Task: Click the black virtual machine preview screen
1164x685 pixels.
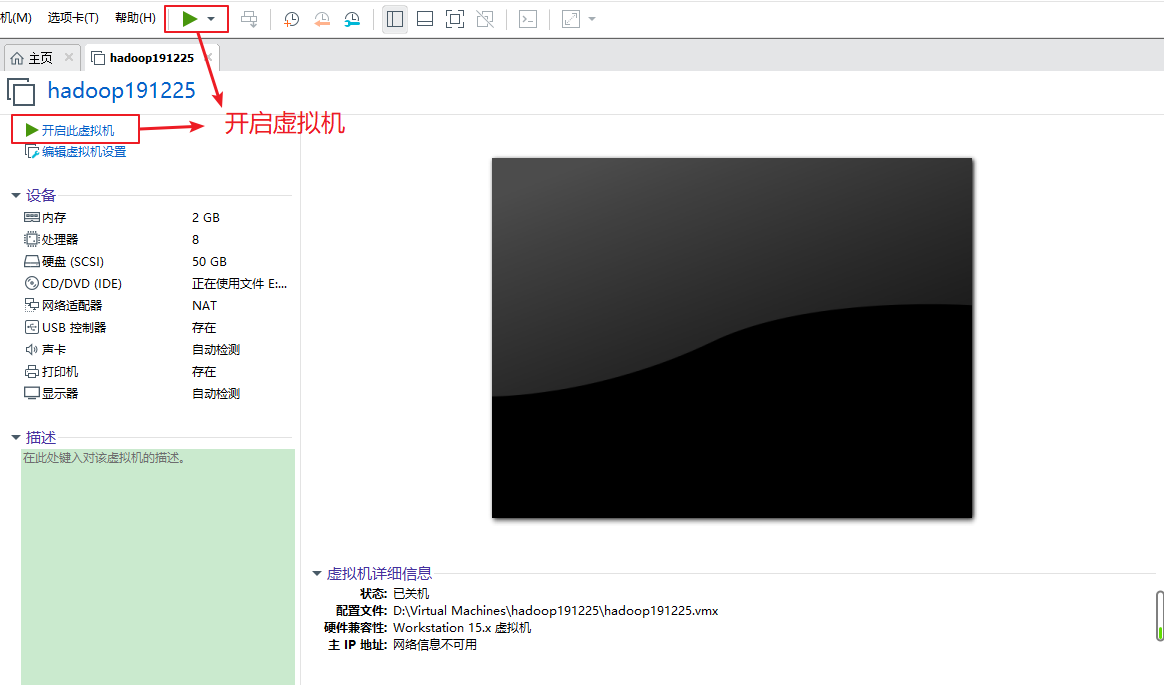Action: pyautogui.click(x=732, y=338)
